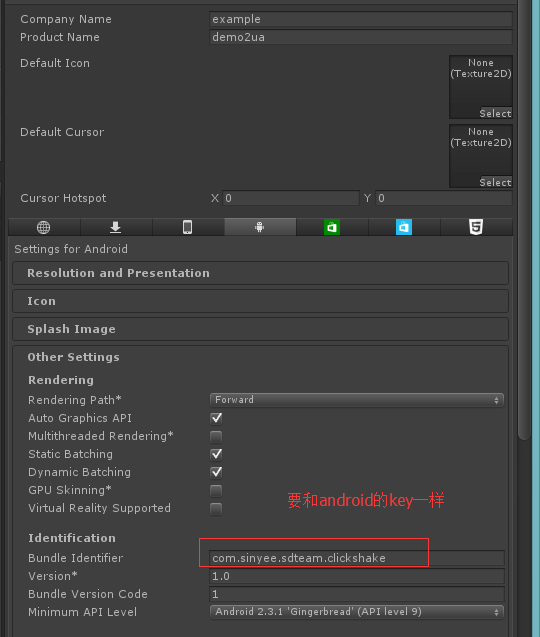This screenshot has width=540, height=637.
Task: Click the Bundle Version Code field
Action: (357, 594)
